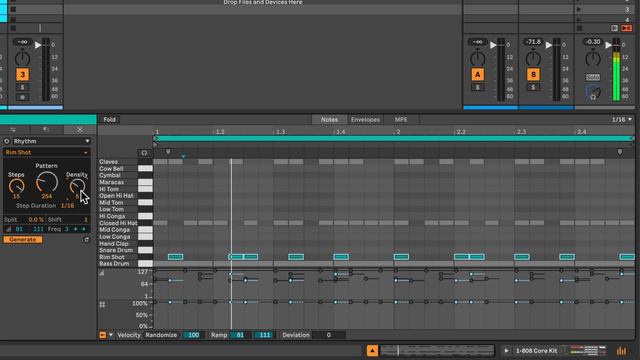Toggle track 3 activator button
640x360 pixels.
[x=22, y=74]
